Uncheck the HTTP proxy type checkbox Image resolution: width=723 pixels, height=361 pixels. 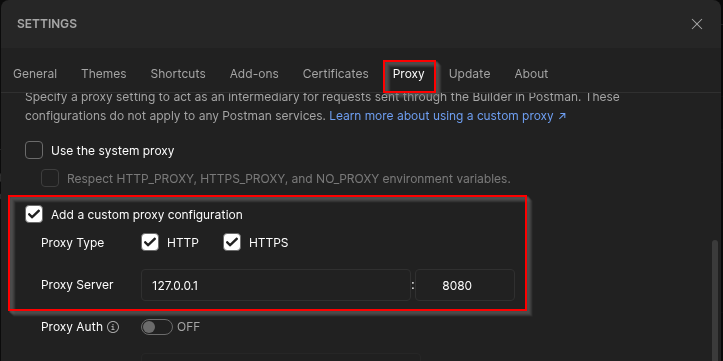pyautogui.click(x=150, y=243)
